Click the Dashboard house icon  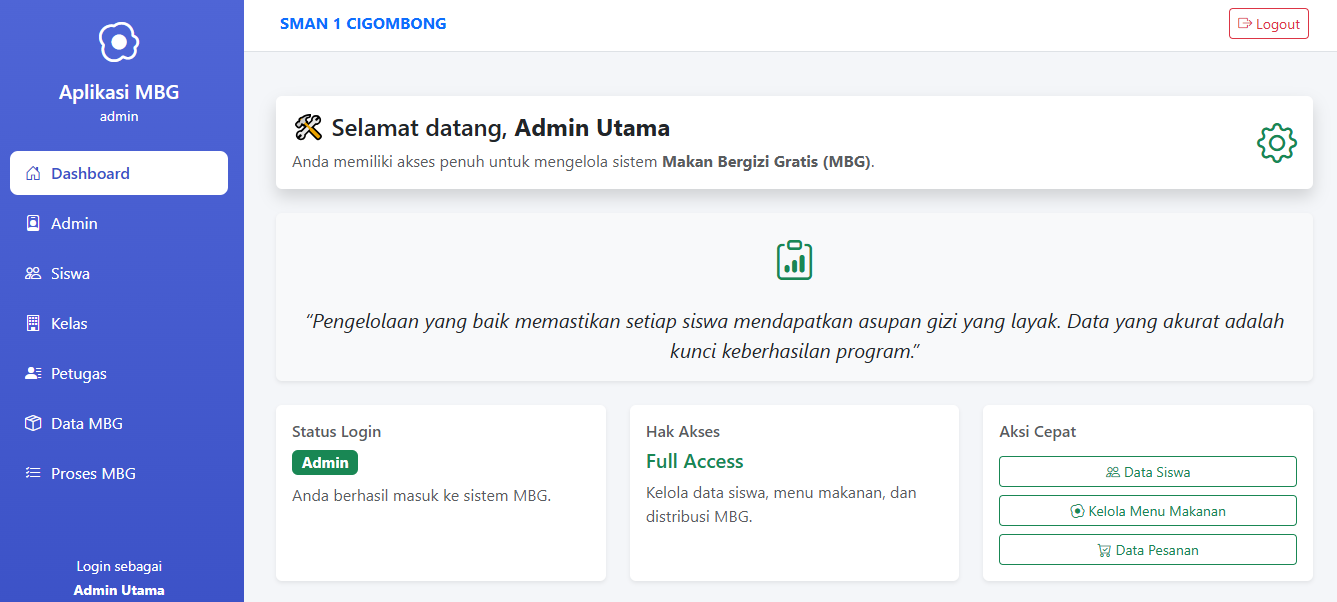coord(33,173)
